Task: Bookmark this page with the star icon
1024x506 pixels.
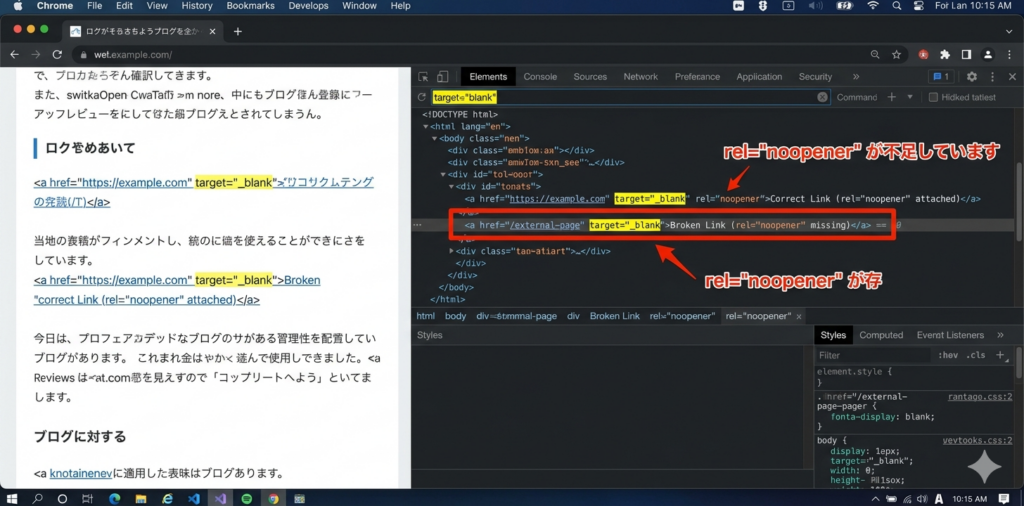Action: [897, 55]
